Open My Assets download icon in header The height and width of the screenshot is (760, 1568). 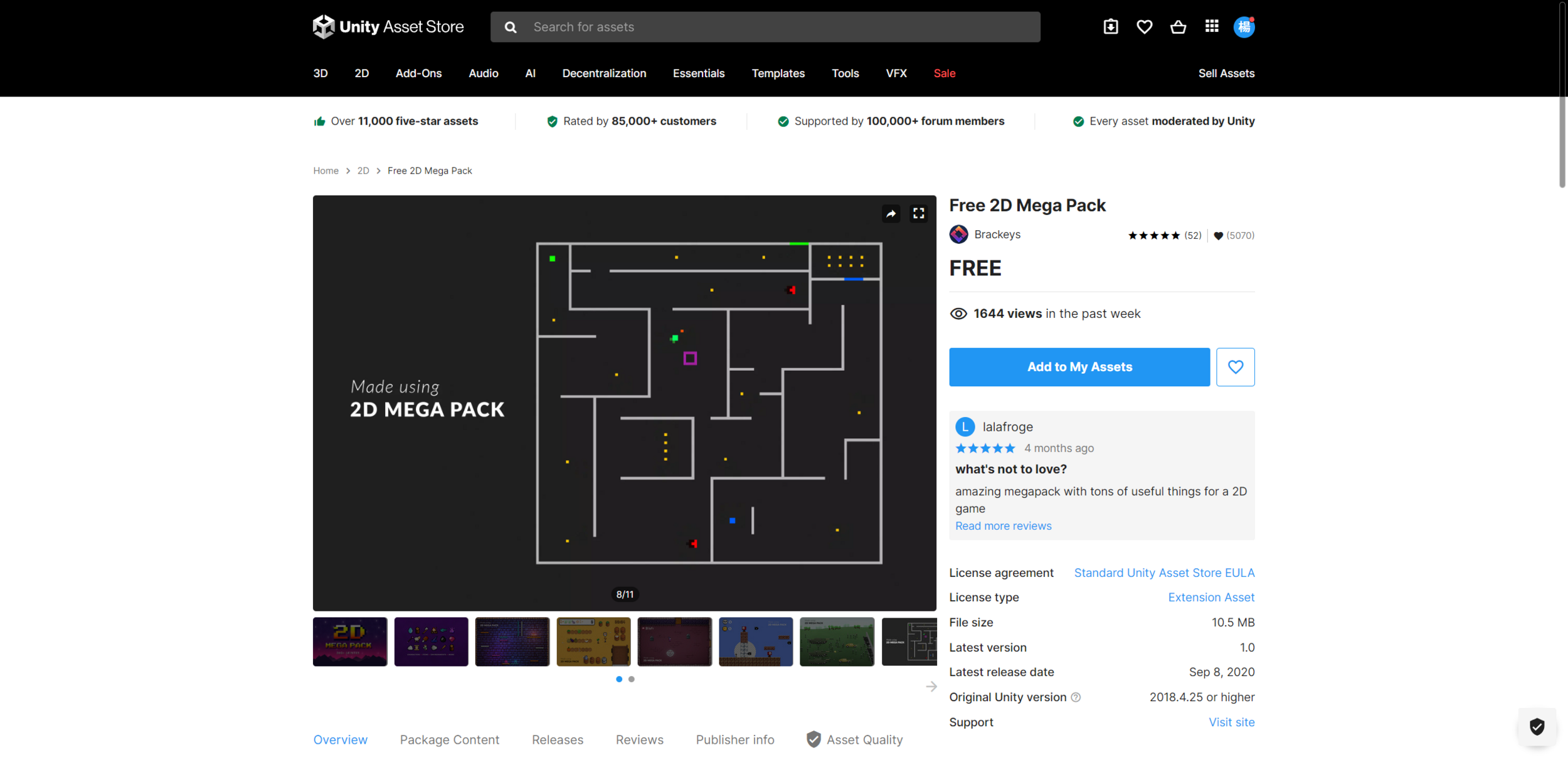1110,27
